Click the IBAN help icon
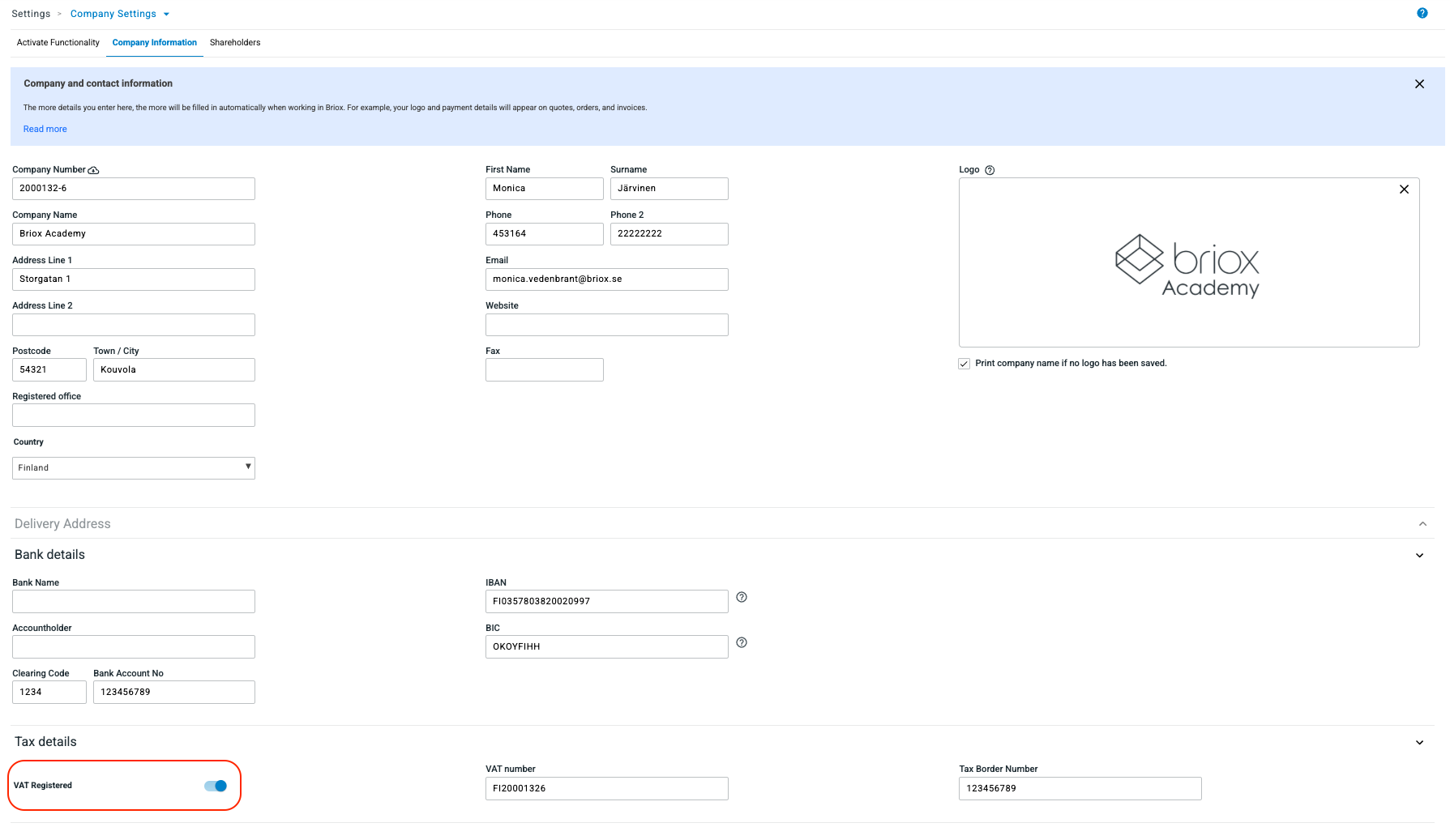 point(741,598)
